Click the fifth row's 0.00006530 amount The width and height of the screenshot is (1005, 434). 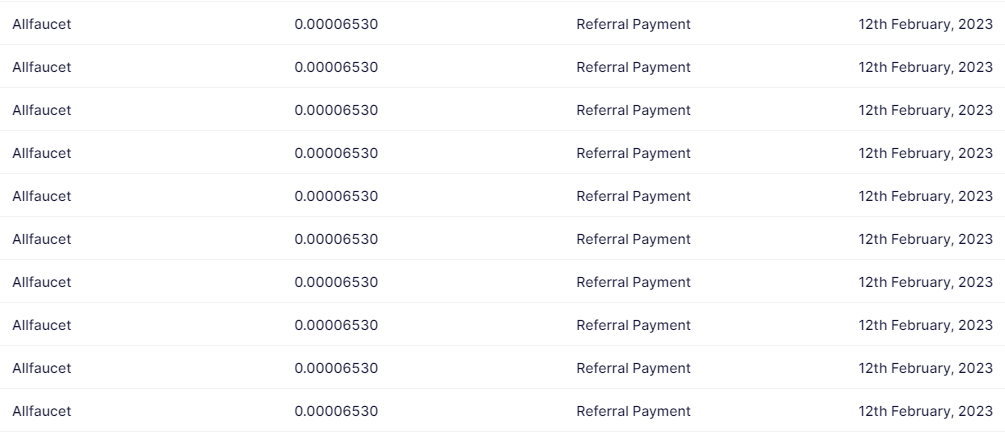(x=336, y=196)
